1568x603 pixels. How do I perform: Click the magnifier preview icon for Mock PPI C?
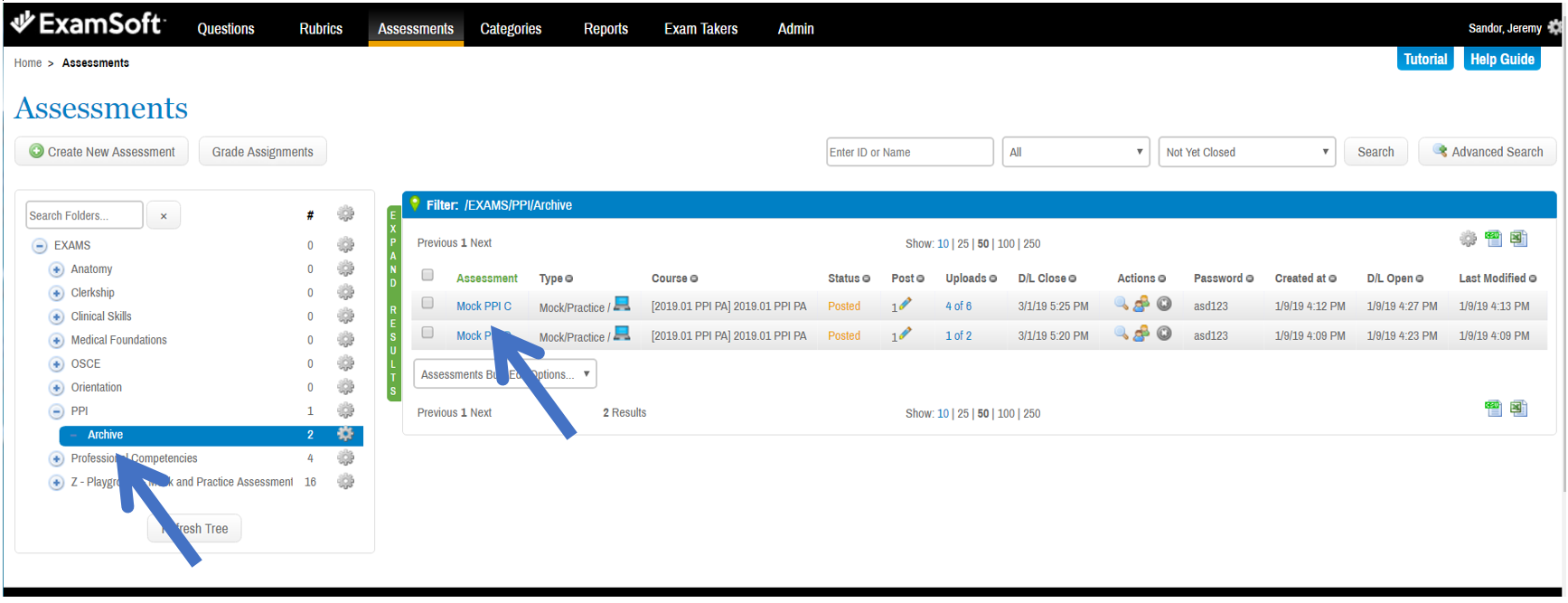pyautogui.click(x=1121, y=304)
